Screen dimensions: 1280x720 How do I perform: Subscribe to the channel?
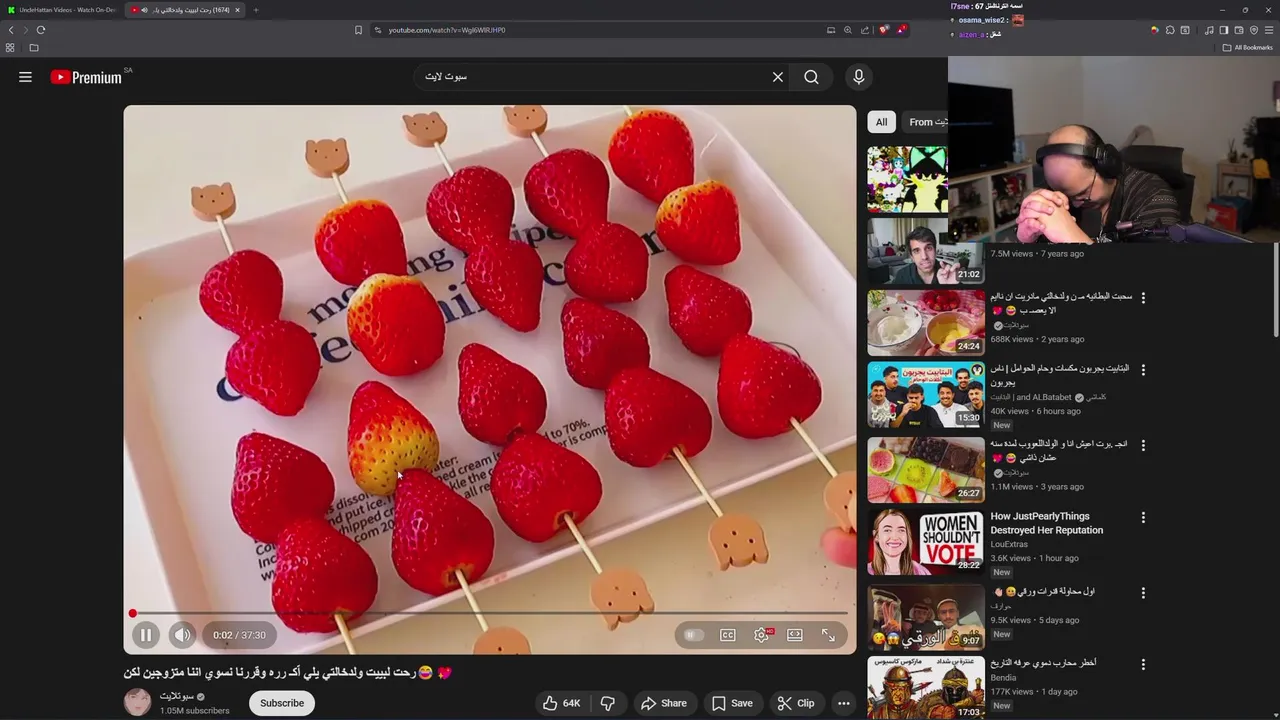pos(282,703)
